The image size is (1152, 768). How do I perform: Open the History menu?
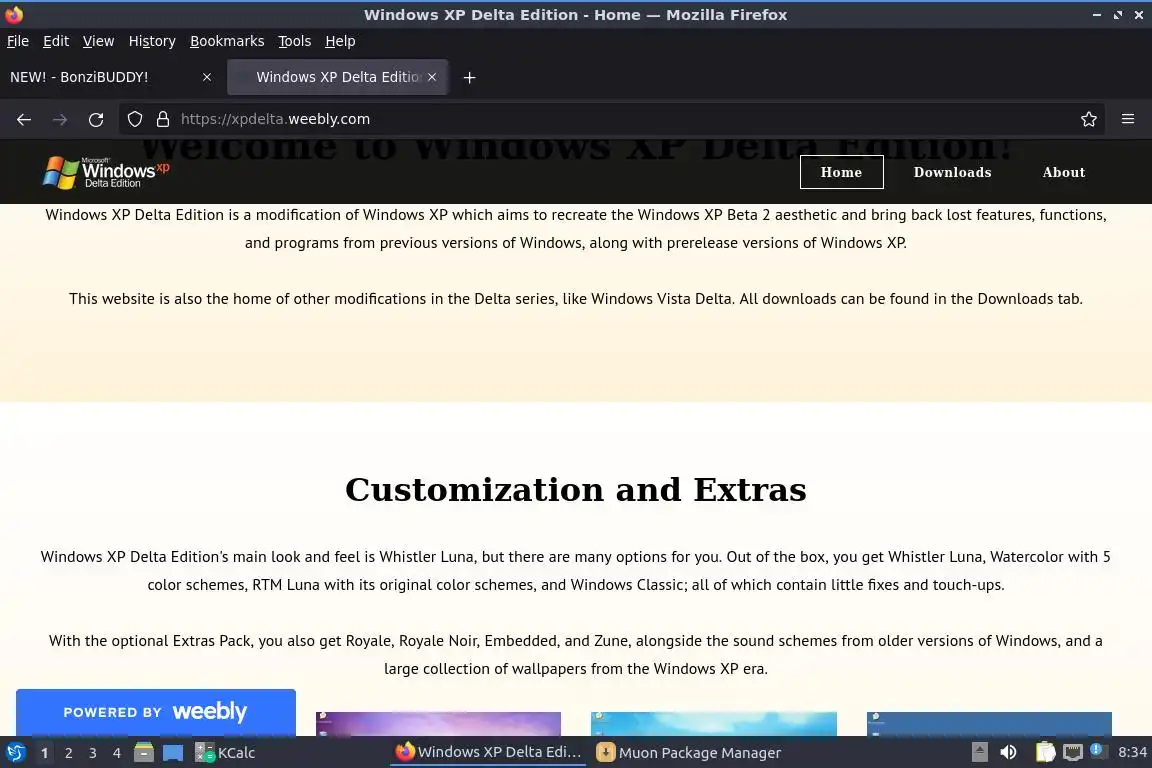[x=152, y=41]
